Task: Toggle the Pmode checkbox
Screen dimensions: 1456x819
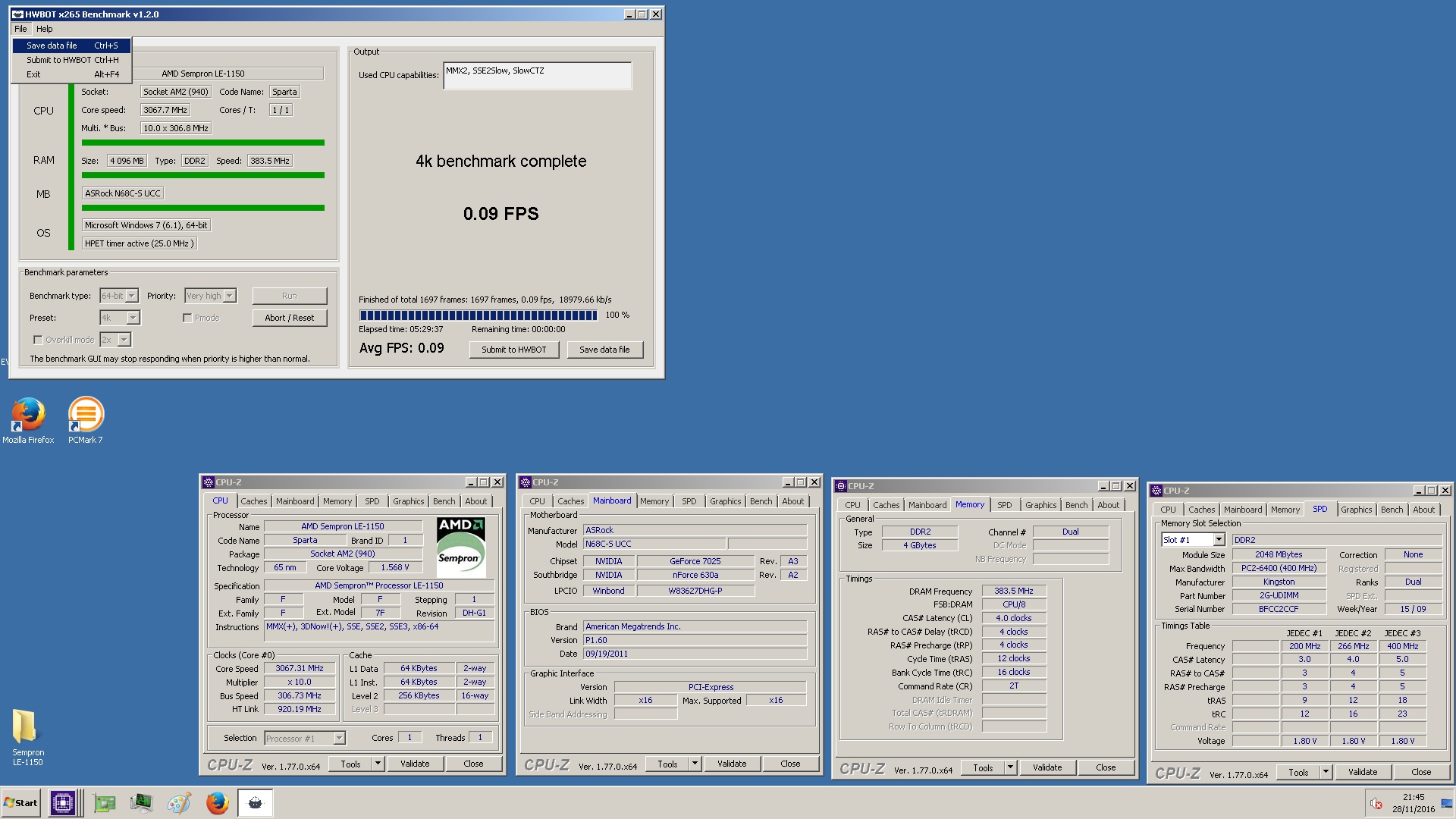Action: [x=187, y=318]
